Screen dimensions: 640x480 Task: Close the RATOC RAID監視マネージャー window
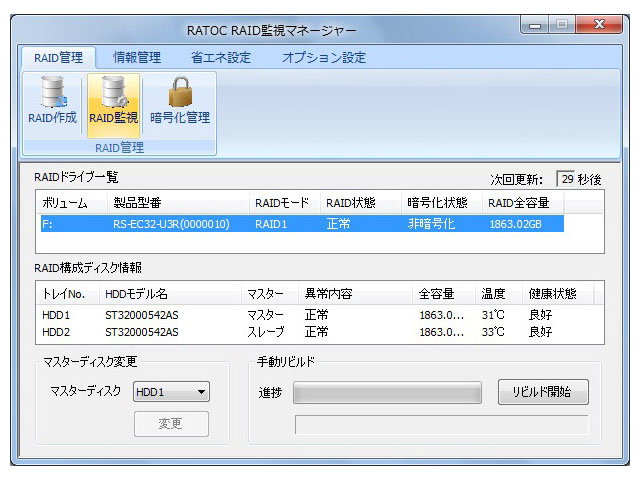coord(599,25)
